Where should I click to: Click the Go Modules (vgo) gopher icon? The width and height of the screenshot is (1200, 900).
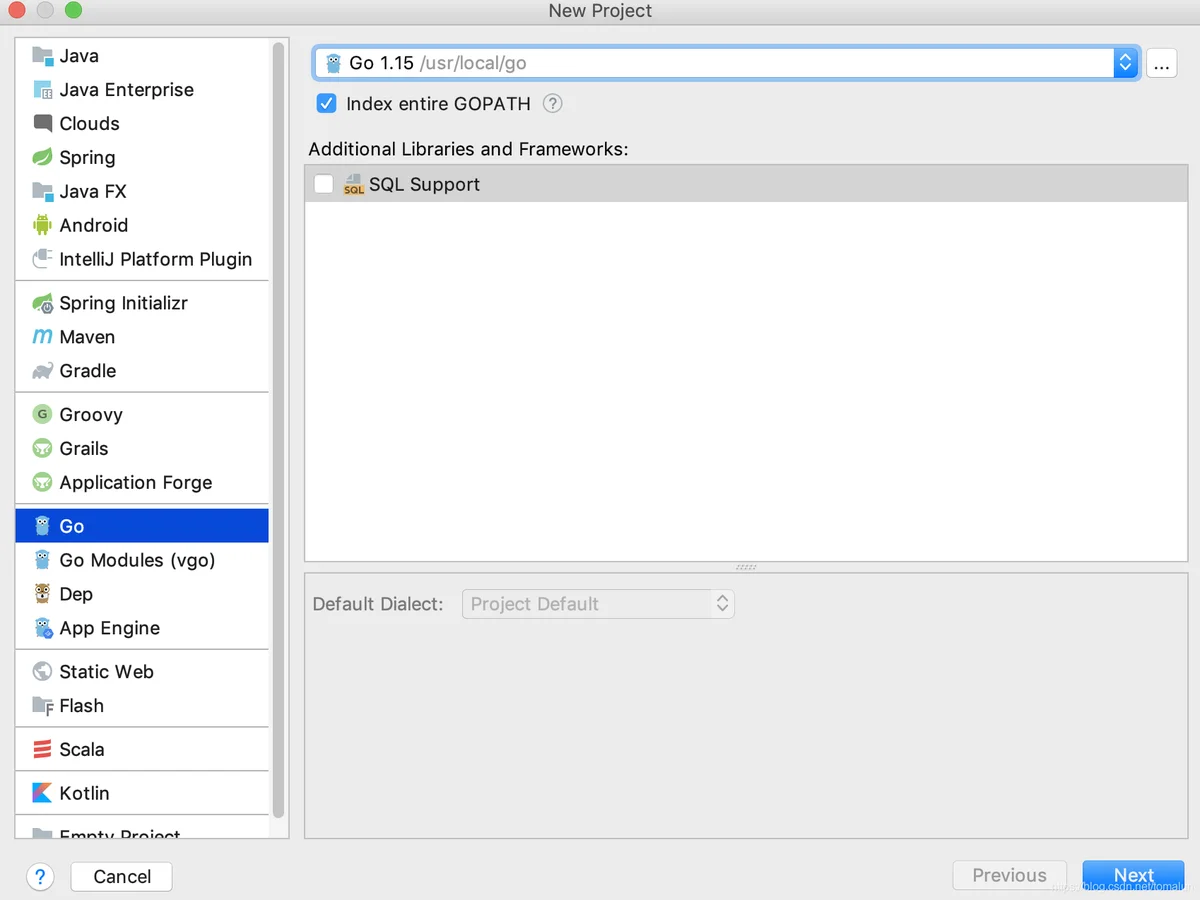(x=42, y=560)
